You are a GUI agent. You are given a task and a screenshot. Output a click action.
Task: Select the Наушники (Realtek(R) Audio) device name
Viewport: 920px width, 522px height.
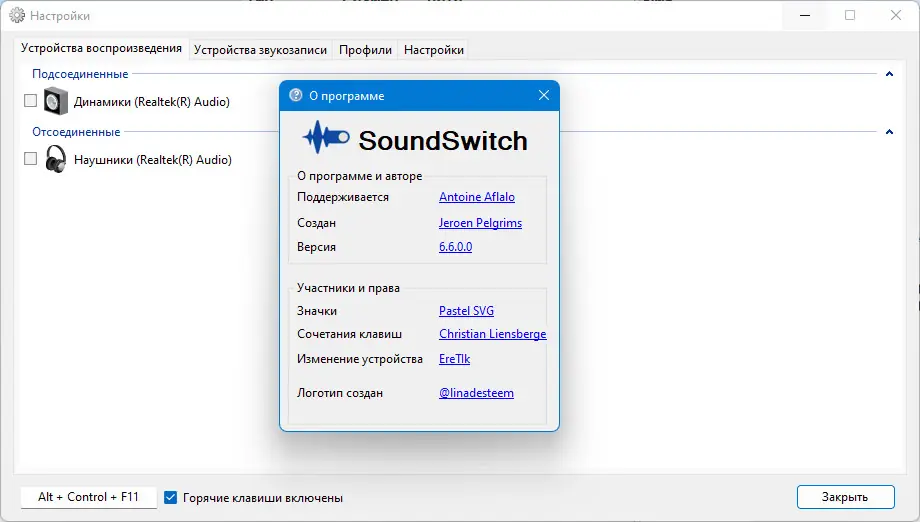(153, 160)
